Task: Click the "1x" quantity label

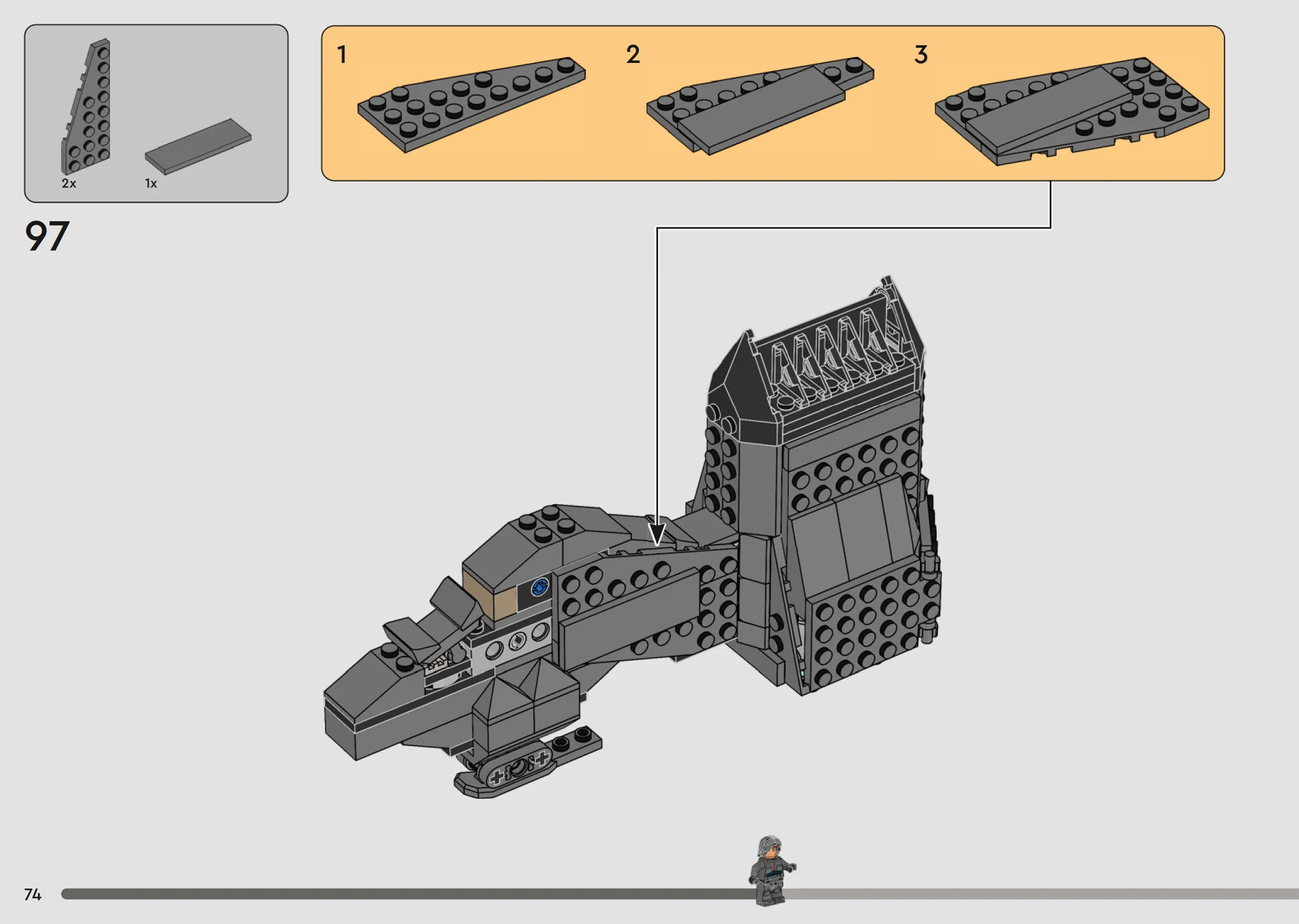Action: (x=151, y=183)
